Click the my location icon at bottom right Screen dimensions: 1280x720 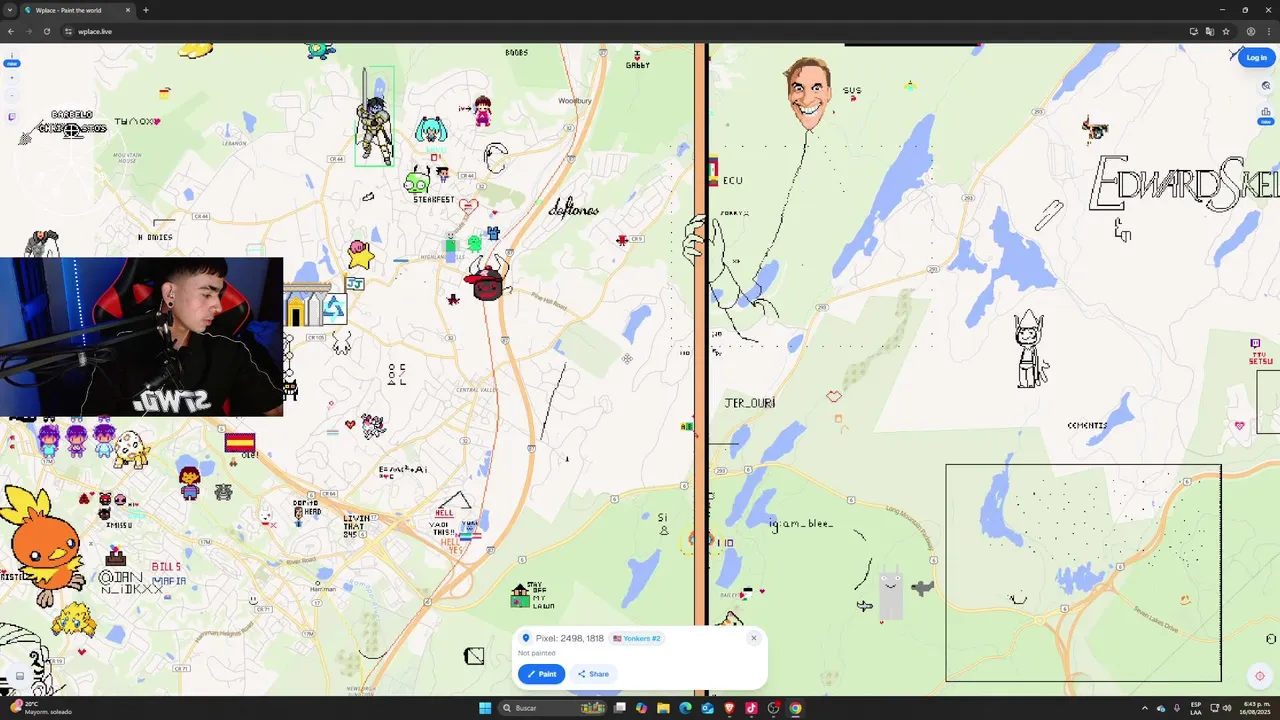point(1259,676)
